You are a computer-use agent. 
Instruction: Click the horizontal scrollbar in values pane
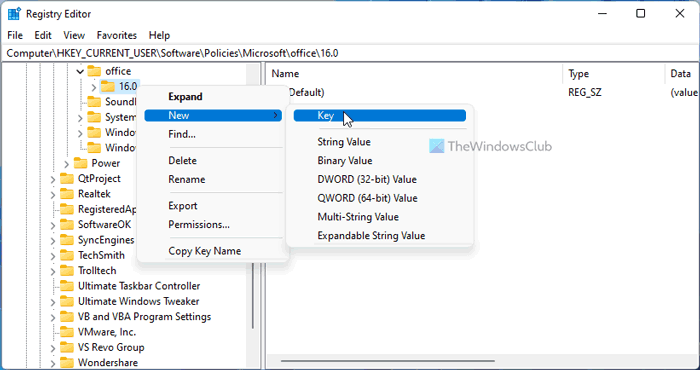[x=388, y=361]
